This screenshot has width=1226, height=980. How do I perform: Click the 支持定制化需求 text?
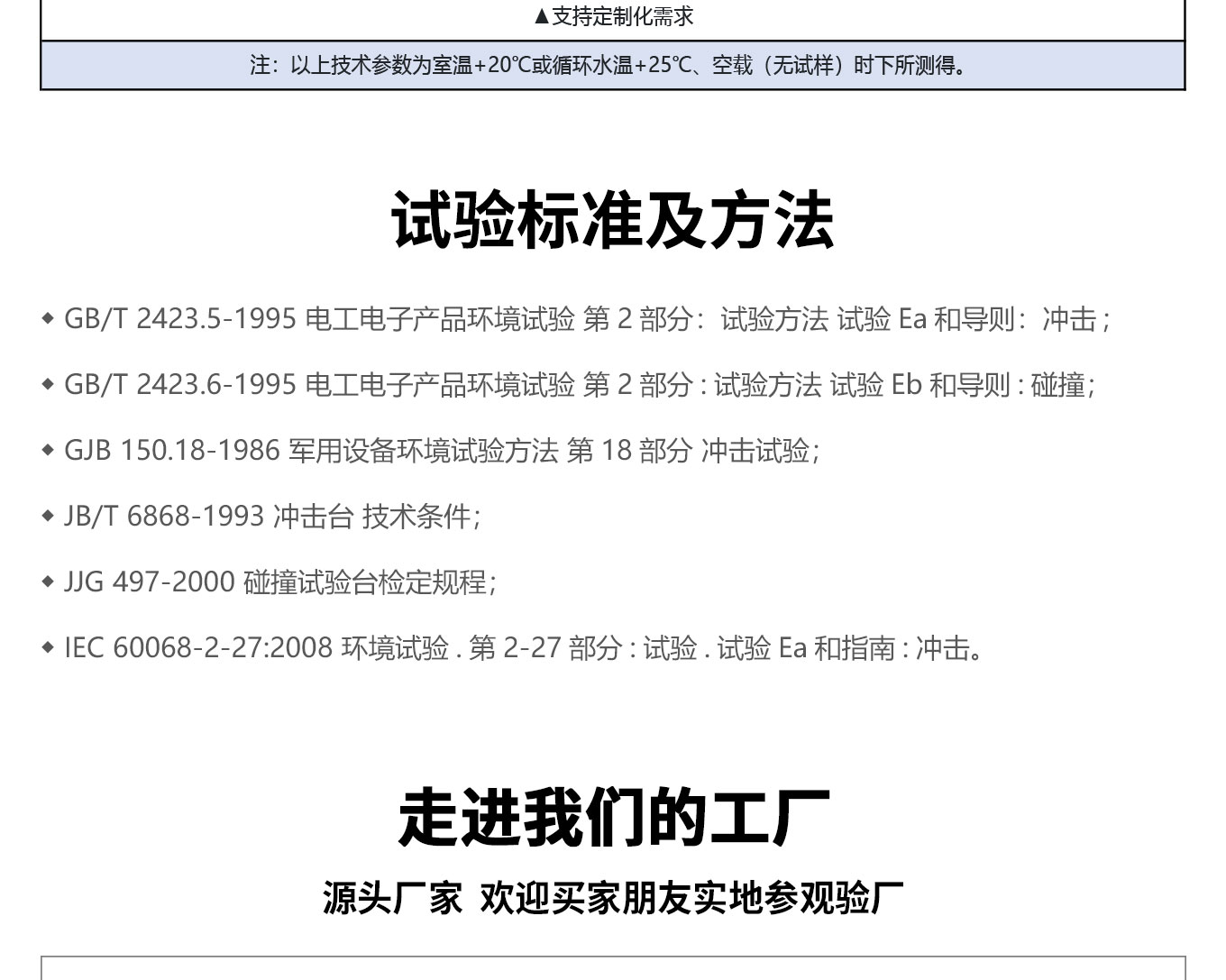pyautogui.click(x=622, y=16)
